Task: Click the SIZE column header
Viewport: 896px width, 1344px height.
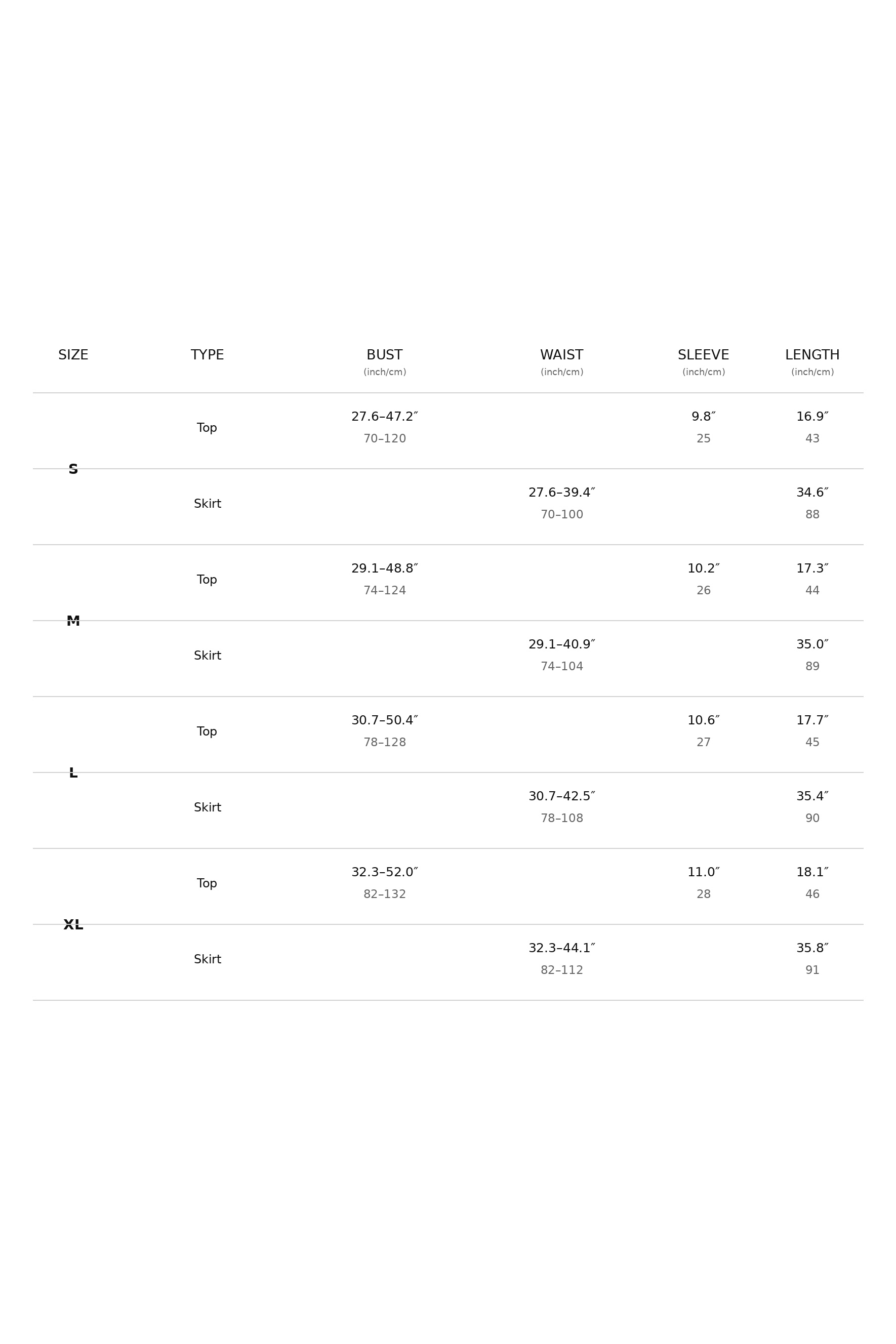Action: click(73, 355)
